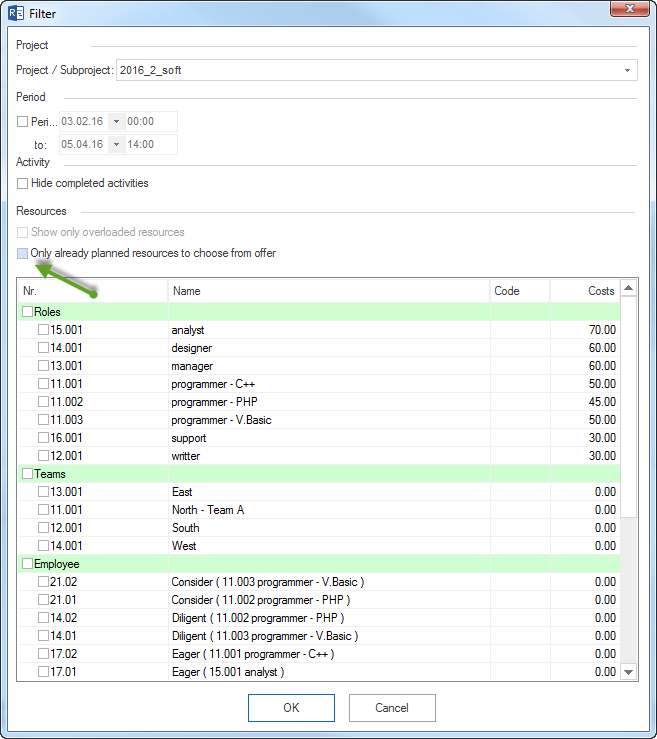
Task: Check the 14.001 designer checkbox
Action: pyautogui.click(x=43, y=347)
